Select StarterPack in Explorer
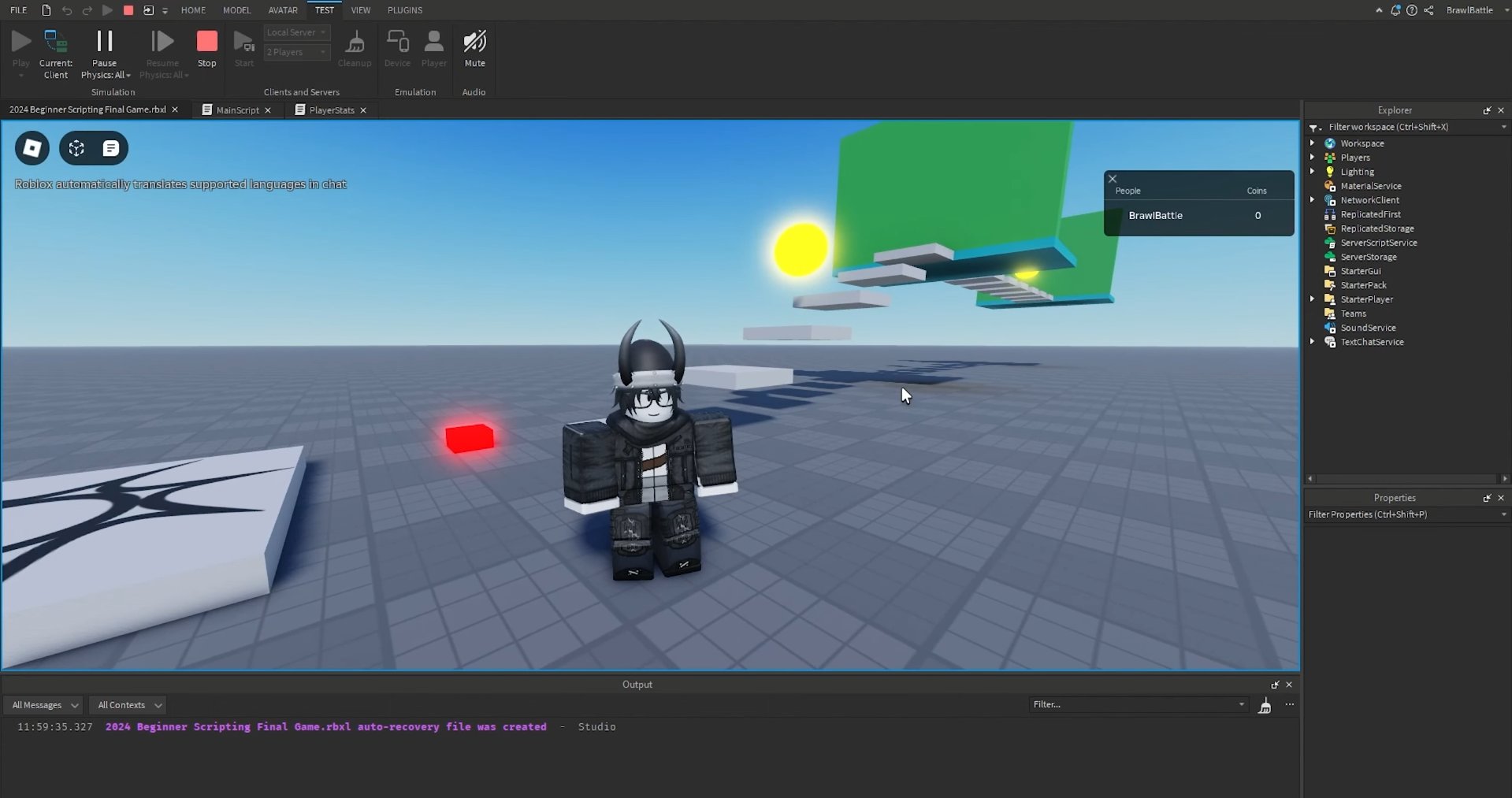Viewport: 1512px width, 798px height. pos(1363,285)
